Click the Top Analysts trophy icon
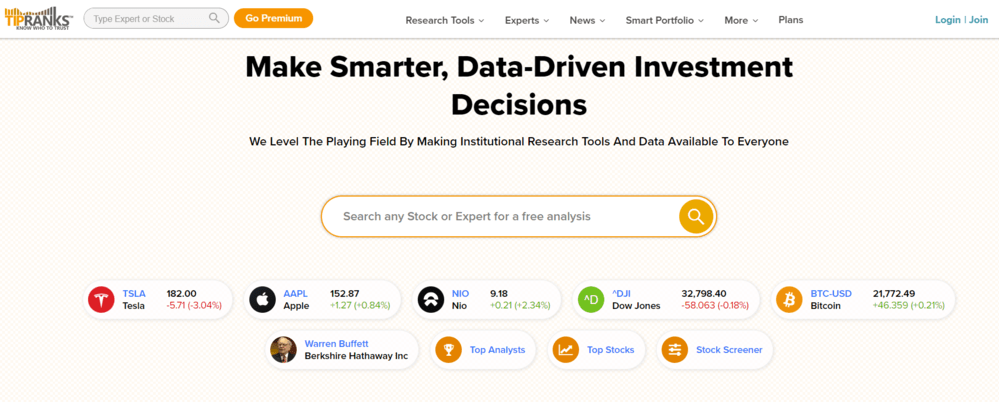999x402 pixels. click(449, 350)
